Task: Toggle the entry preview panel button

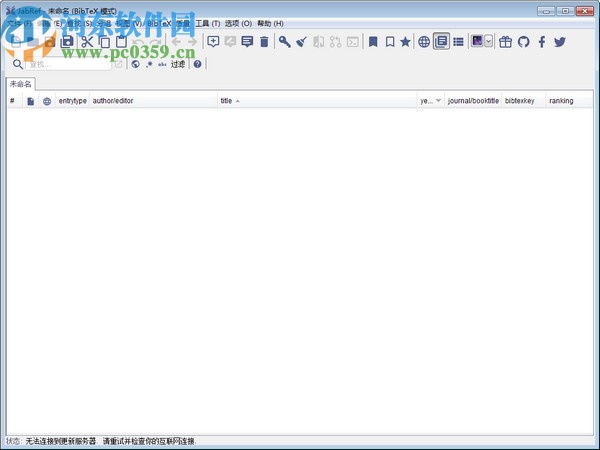Action: [x=441, y=41]
